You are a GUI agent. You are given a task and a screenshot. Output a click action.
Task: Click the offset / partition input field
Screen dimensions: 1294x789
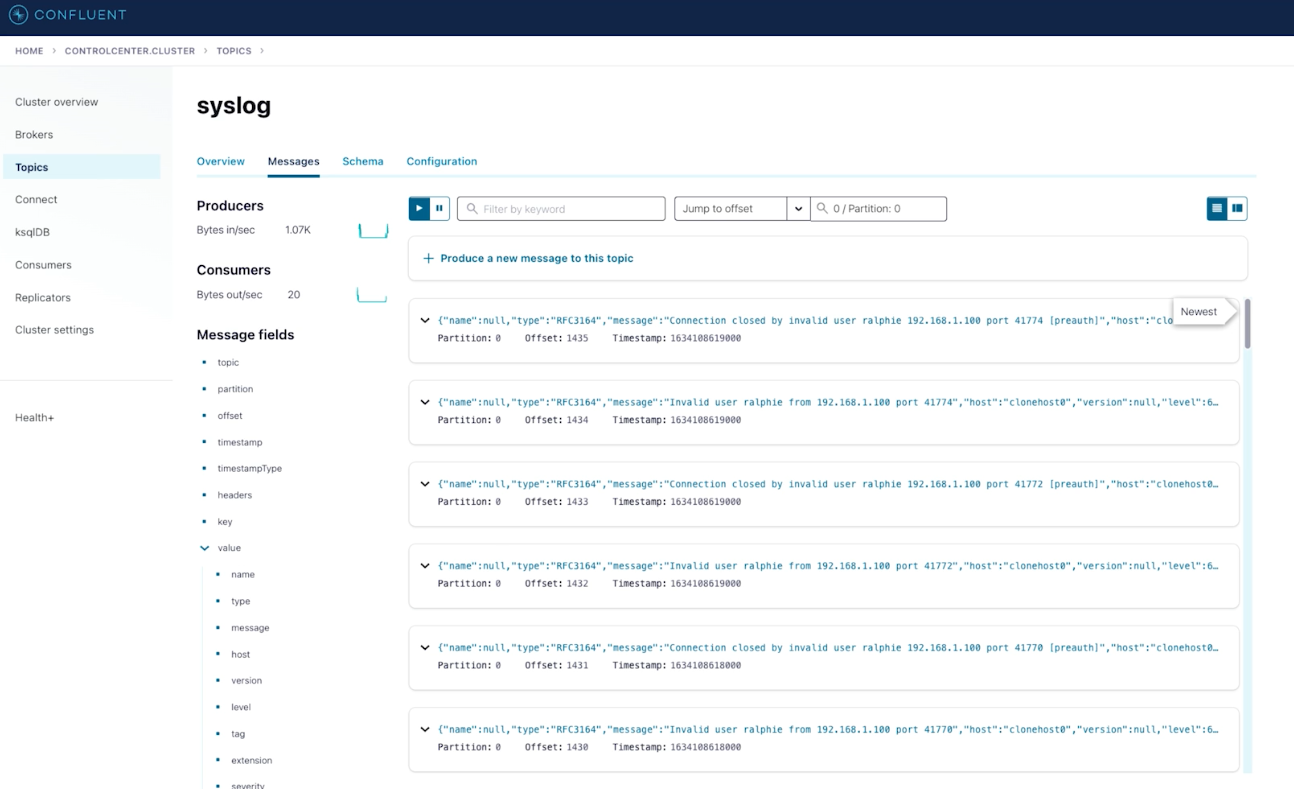(878, 208)
